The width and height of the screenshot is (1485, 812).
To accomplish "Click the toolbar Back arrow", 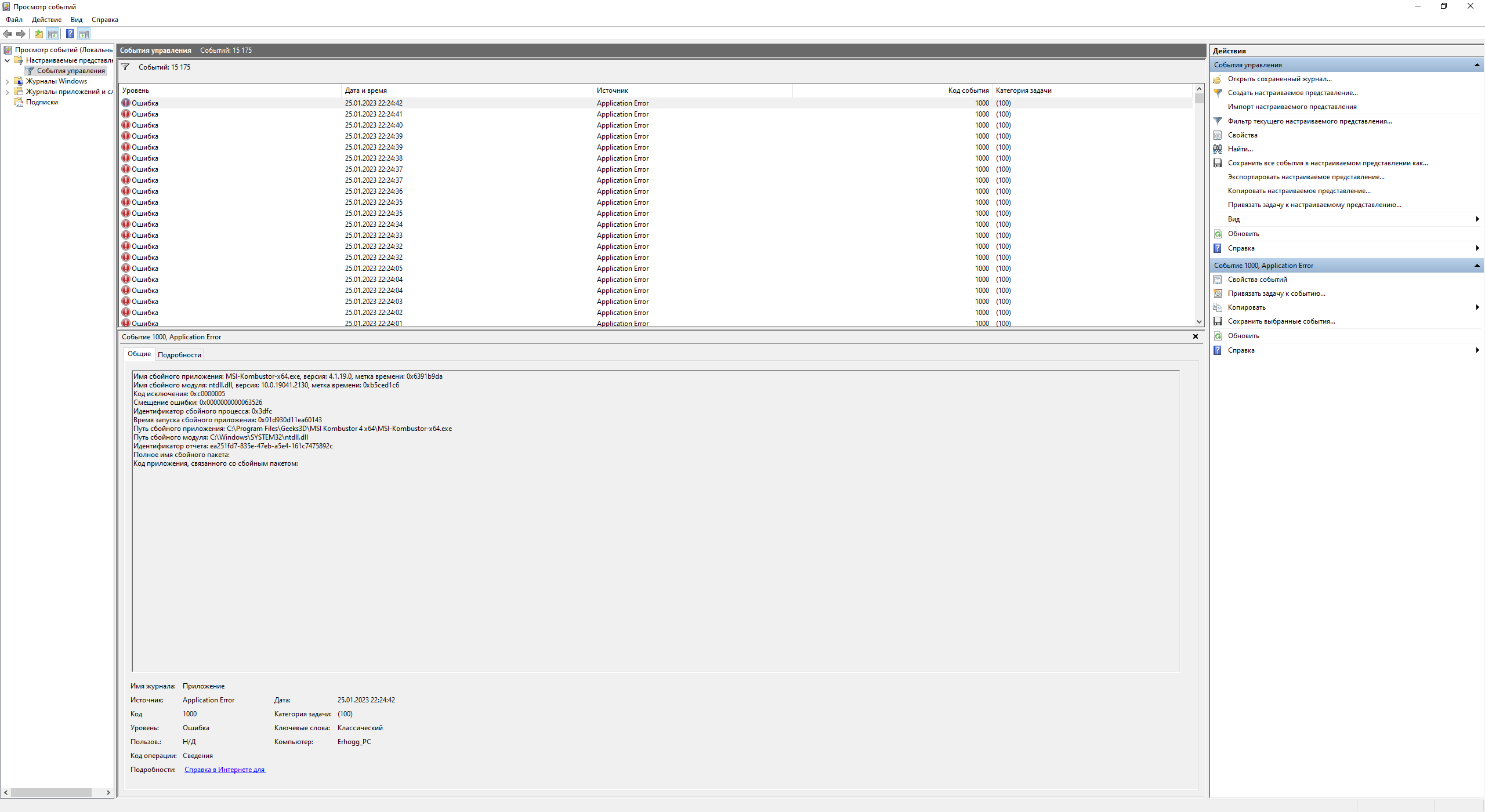I will point(8,34).
